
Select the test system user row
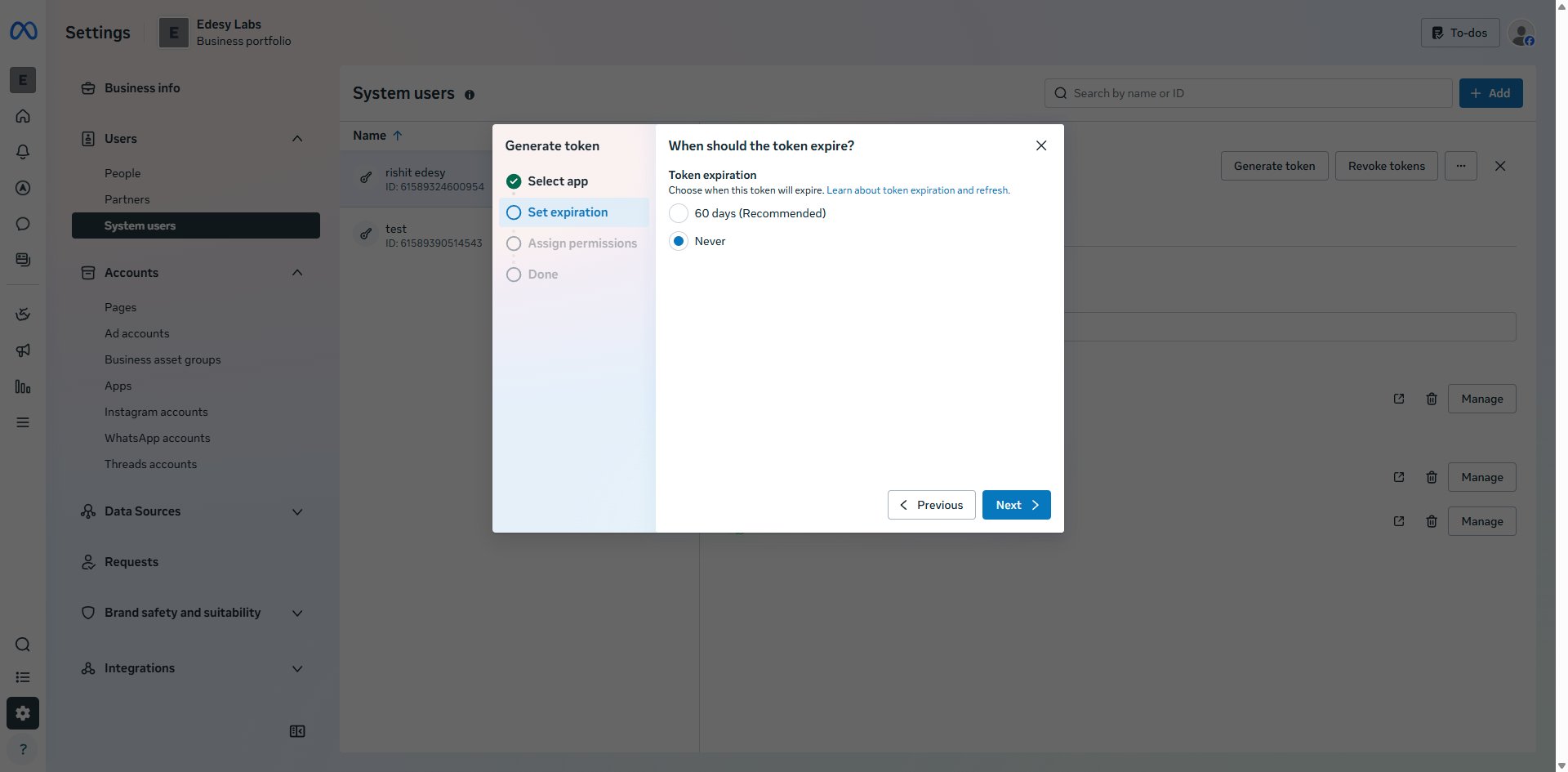tap(416, 235)
